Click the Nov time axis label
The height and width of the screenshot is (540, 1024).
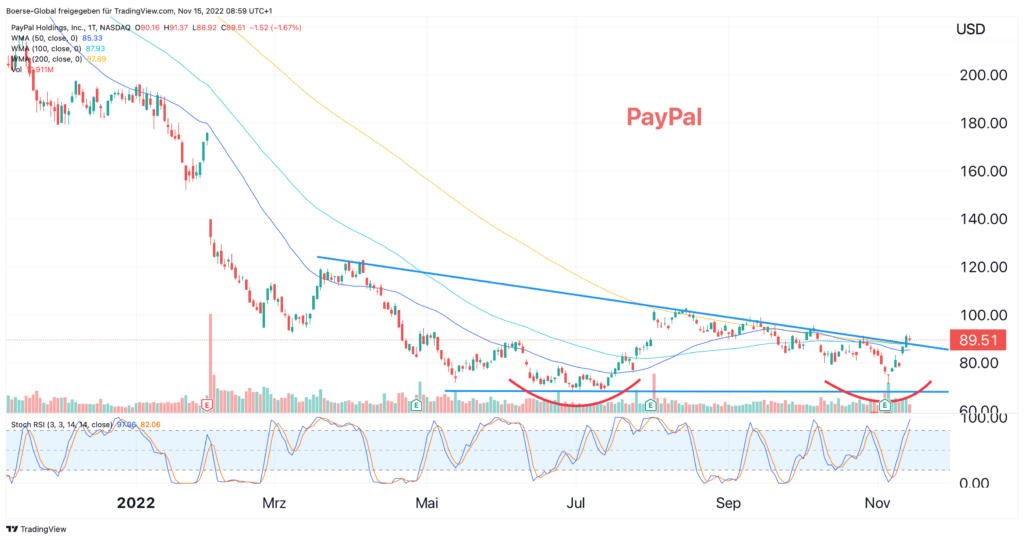(877, 503)
